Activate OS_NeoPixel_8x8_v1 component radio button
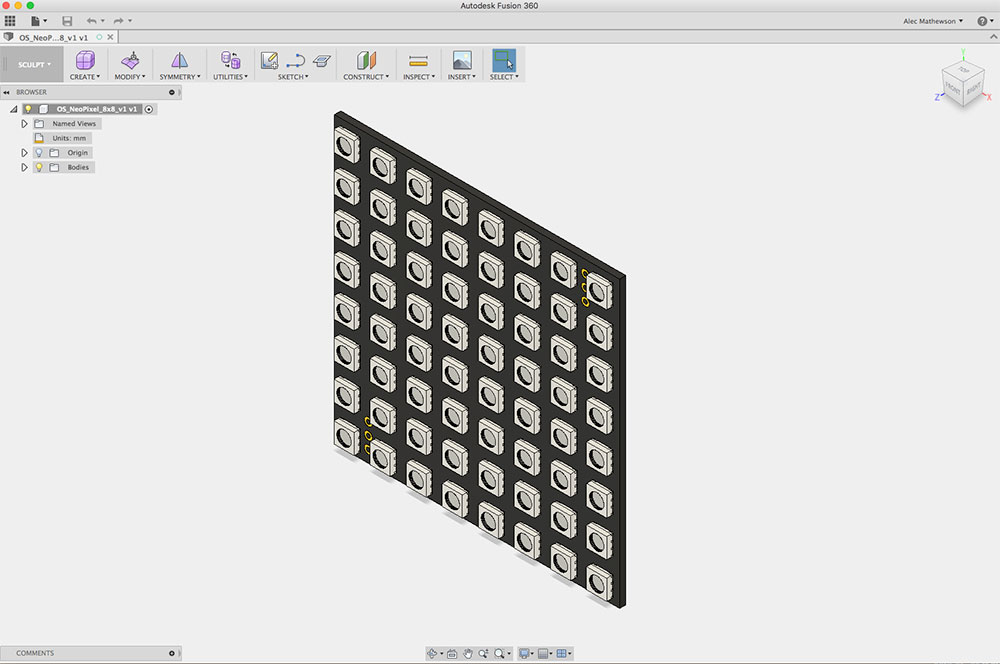This screenshot has width=1000, height=664. tap(149, 109)
